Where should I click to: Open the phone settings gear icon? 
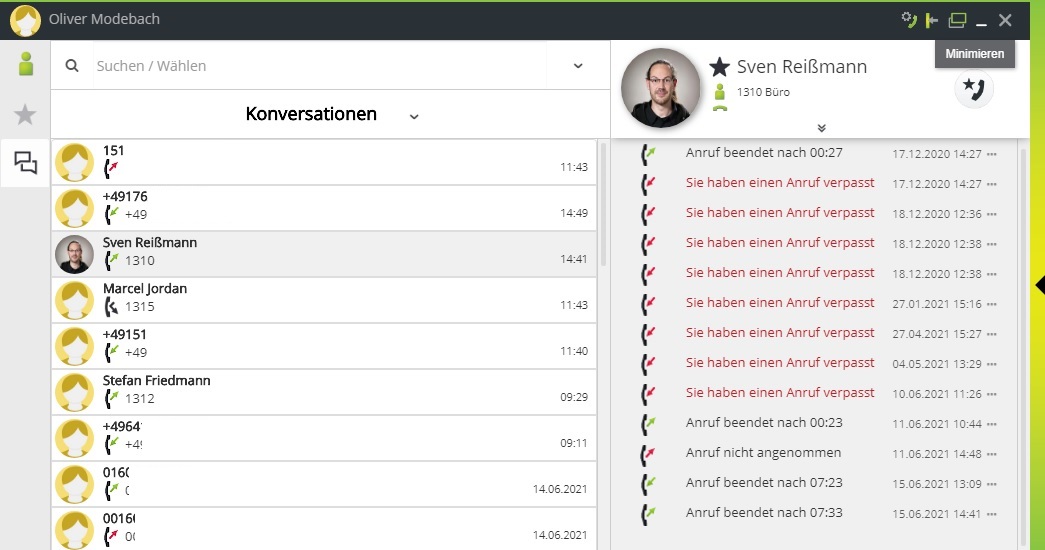click(909, 20)
